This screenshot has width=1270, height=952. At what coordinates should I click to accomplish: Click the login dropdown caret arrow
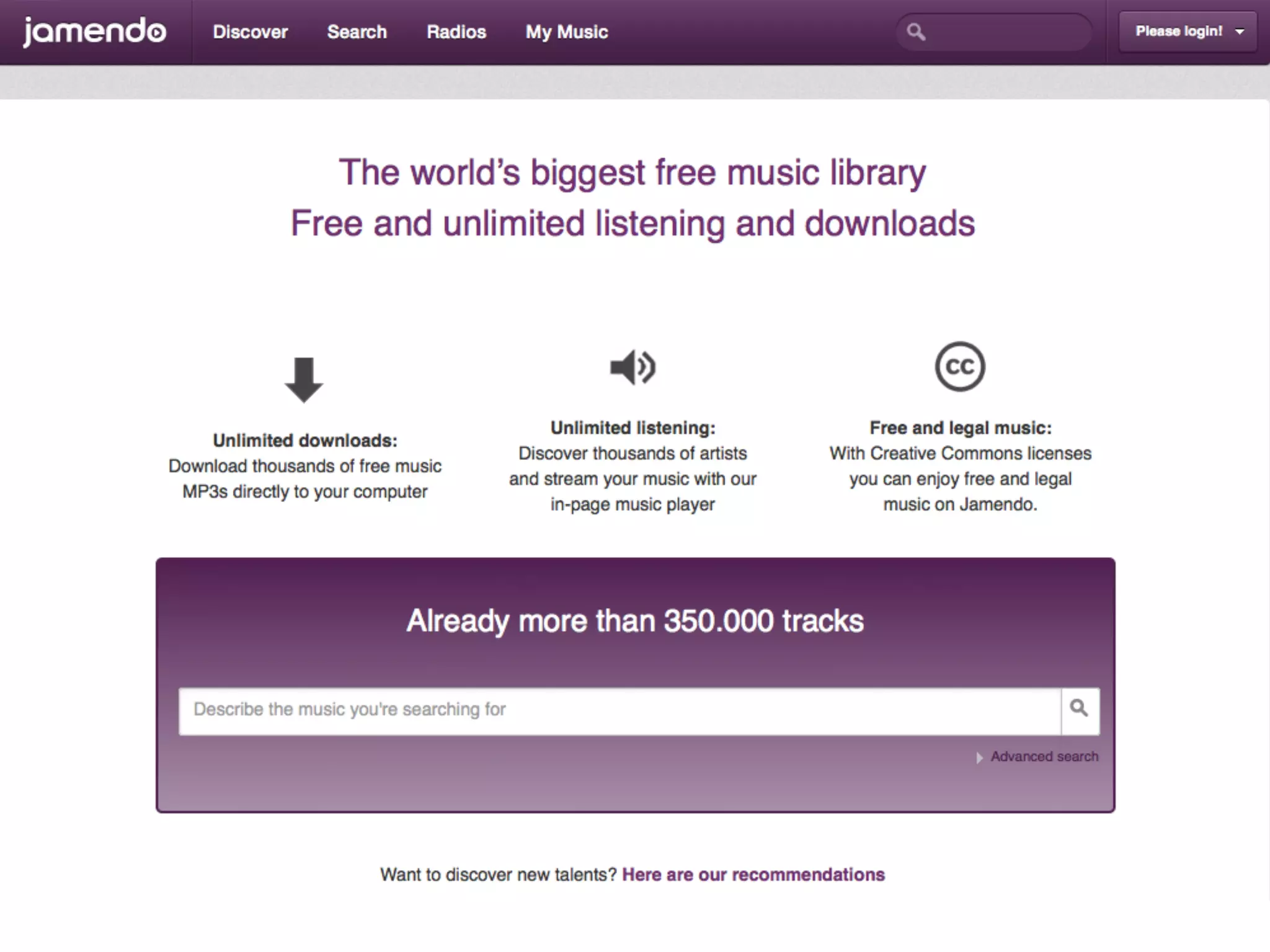point(1240,32)
